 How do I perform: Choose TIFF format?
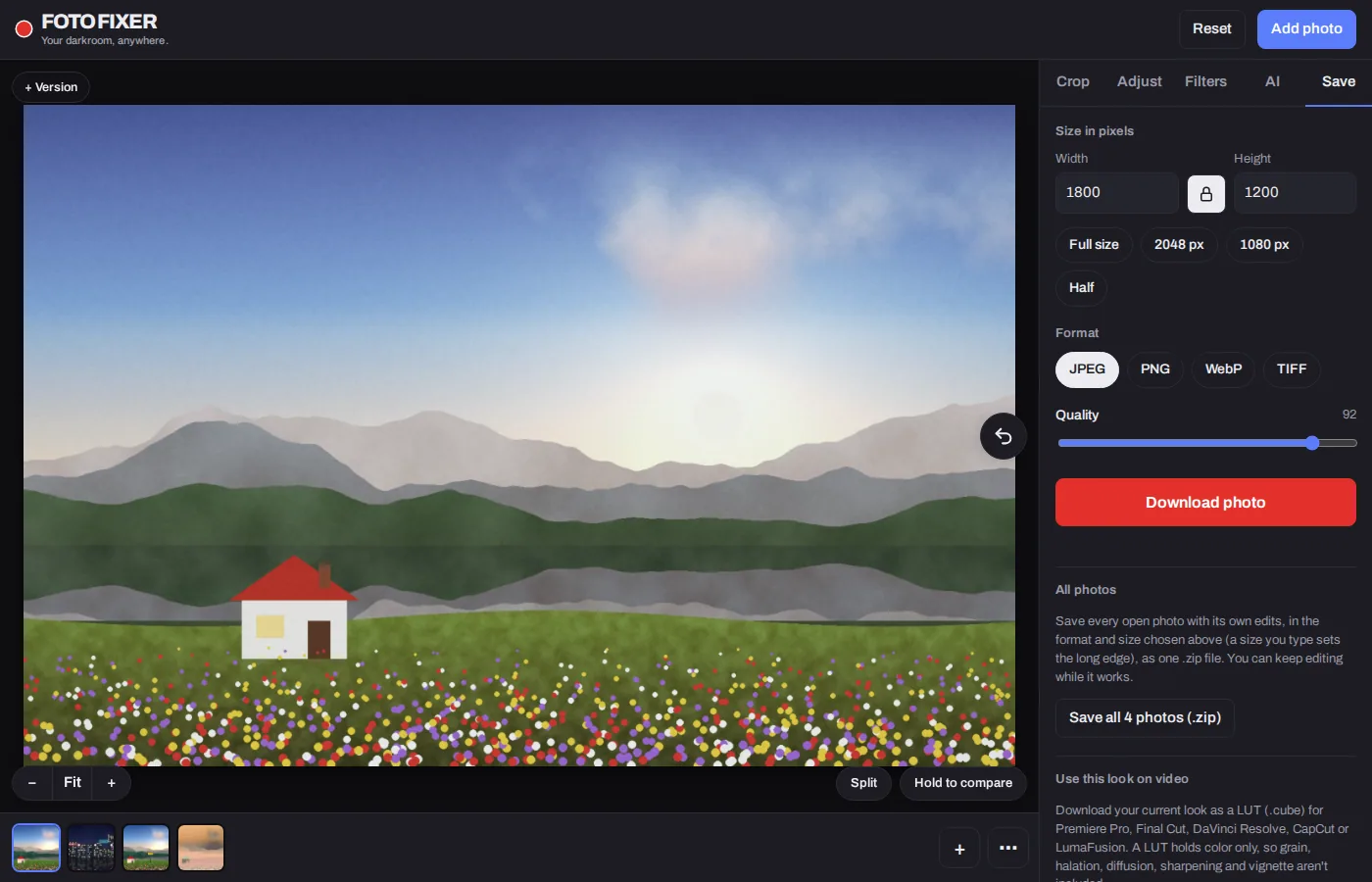(1292, 369)
